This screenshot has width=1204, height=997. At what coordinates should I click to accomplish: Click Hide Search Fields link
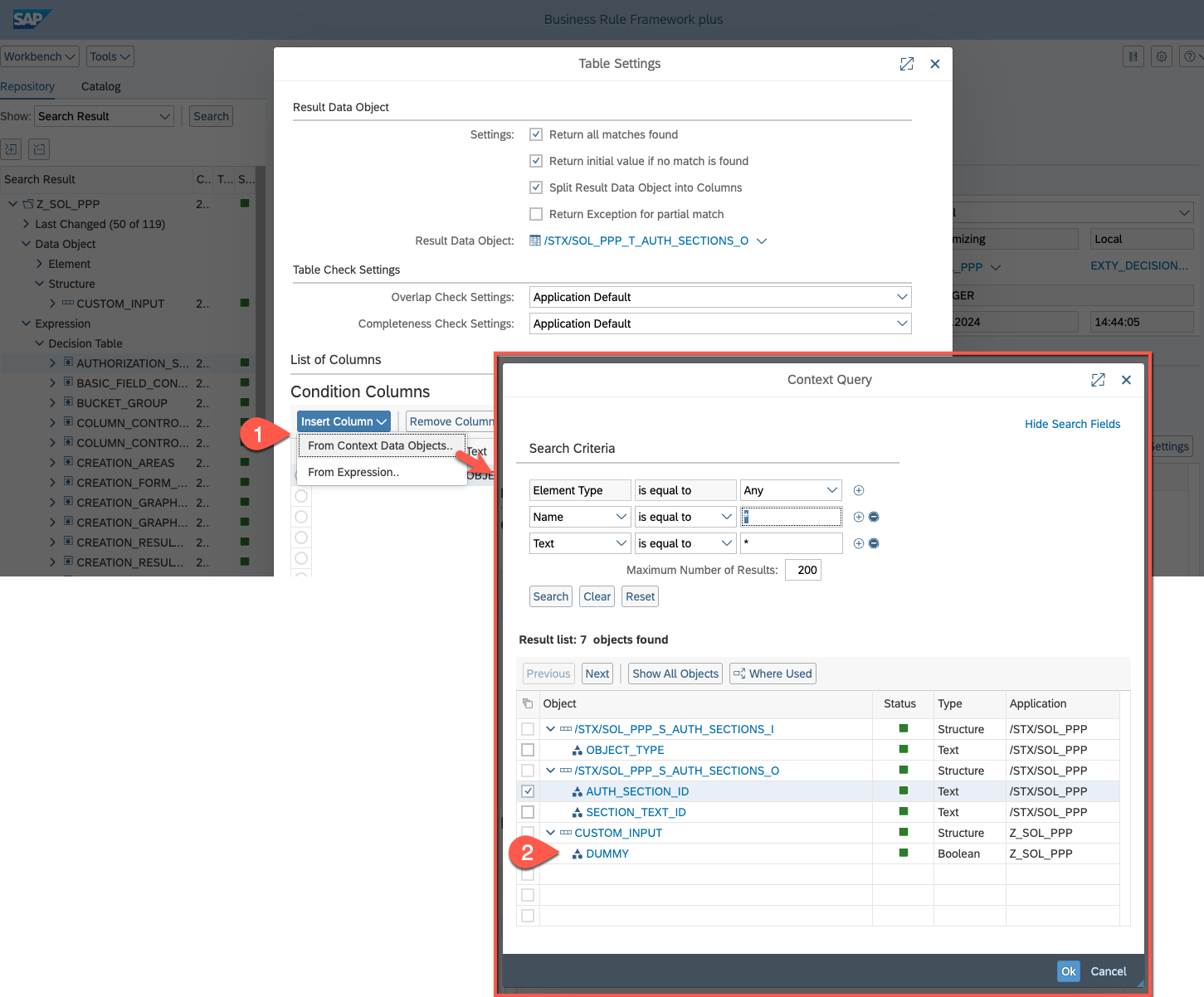click(1072, 424)
